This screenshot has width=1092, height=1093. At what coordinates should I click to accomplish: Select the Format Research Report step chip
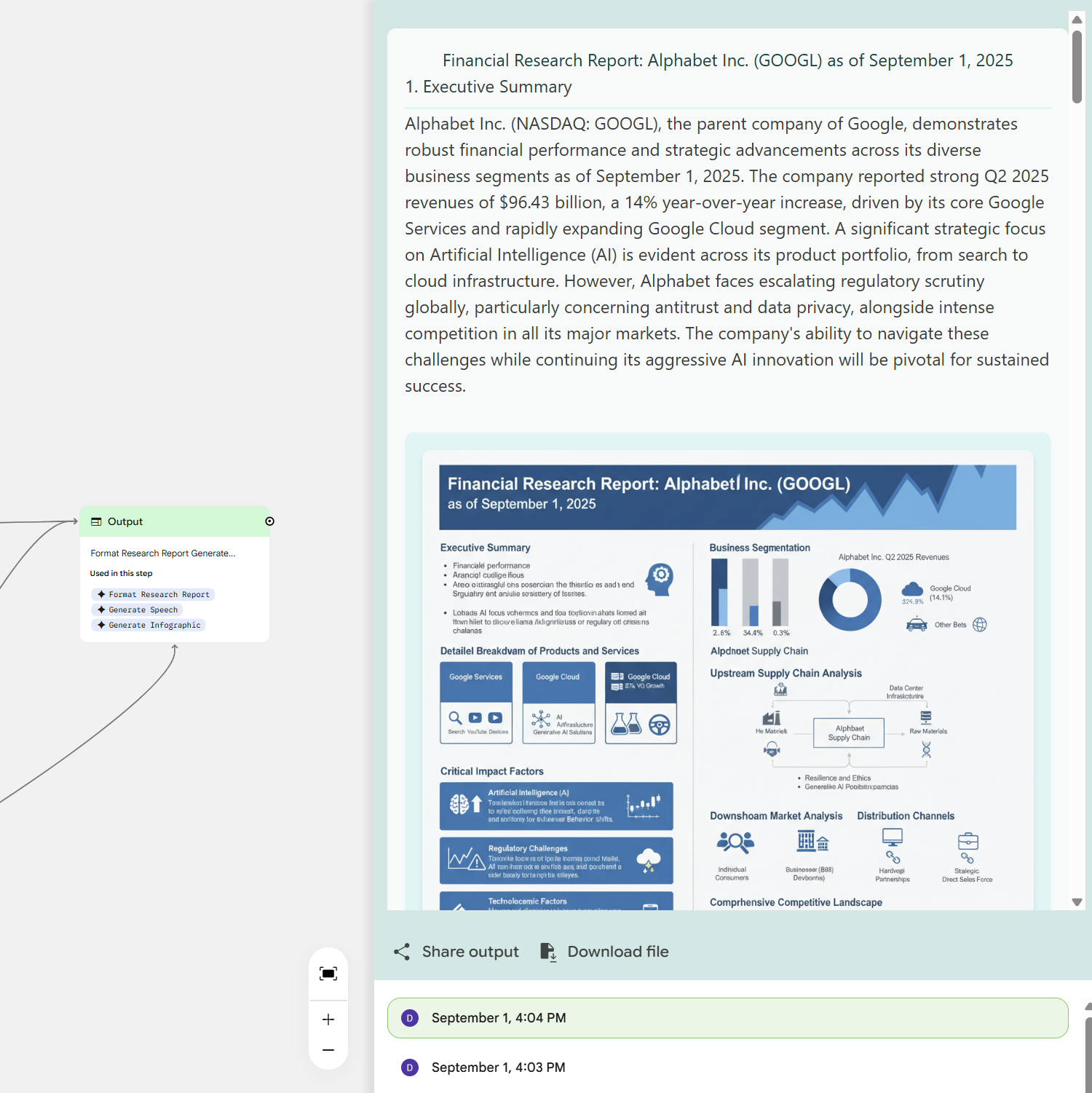[153, 594]
